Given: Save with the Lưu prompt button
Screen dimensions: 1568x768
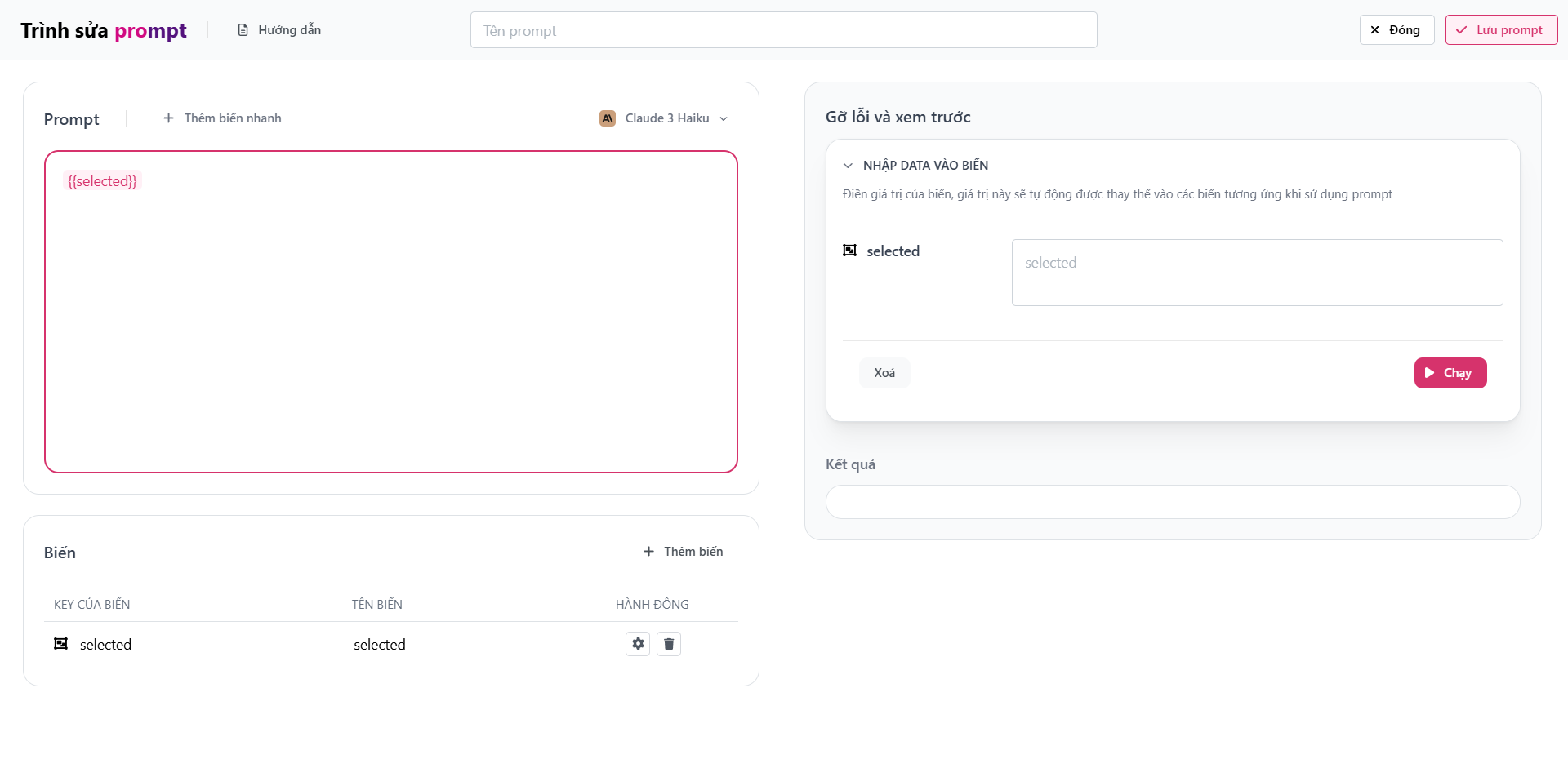Looking at the screenshot, I should point(1500,30).
